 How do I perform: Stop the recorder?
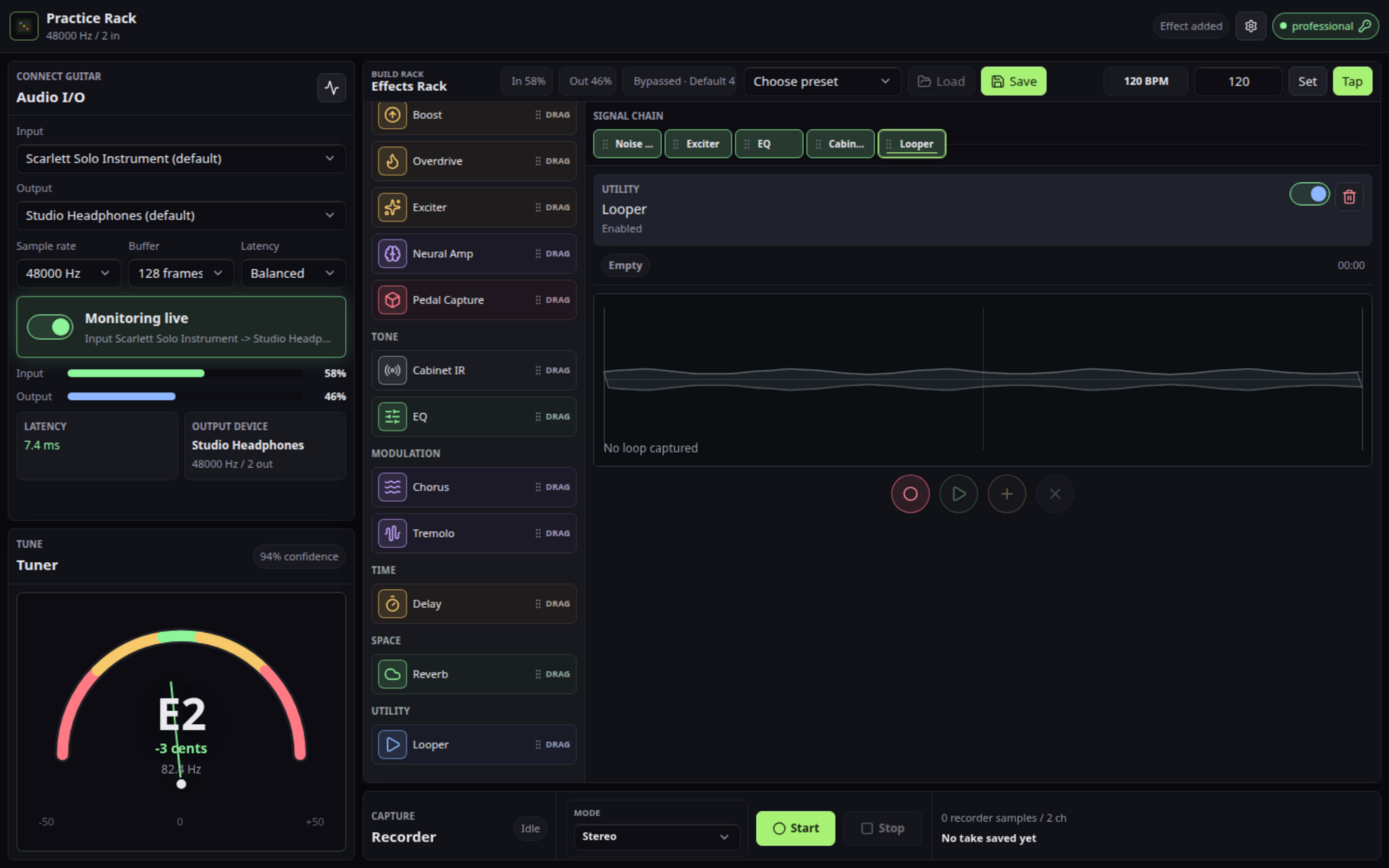pos(882,828)
